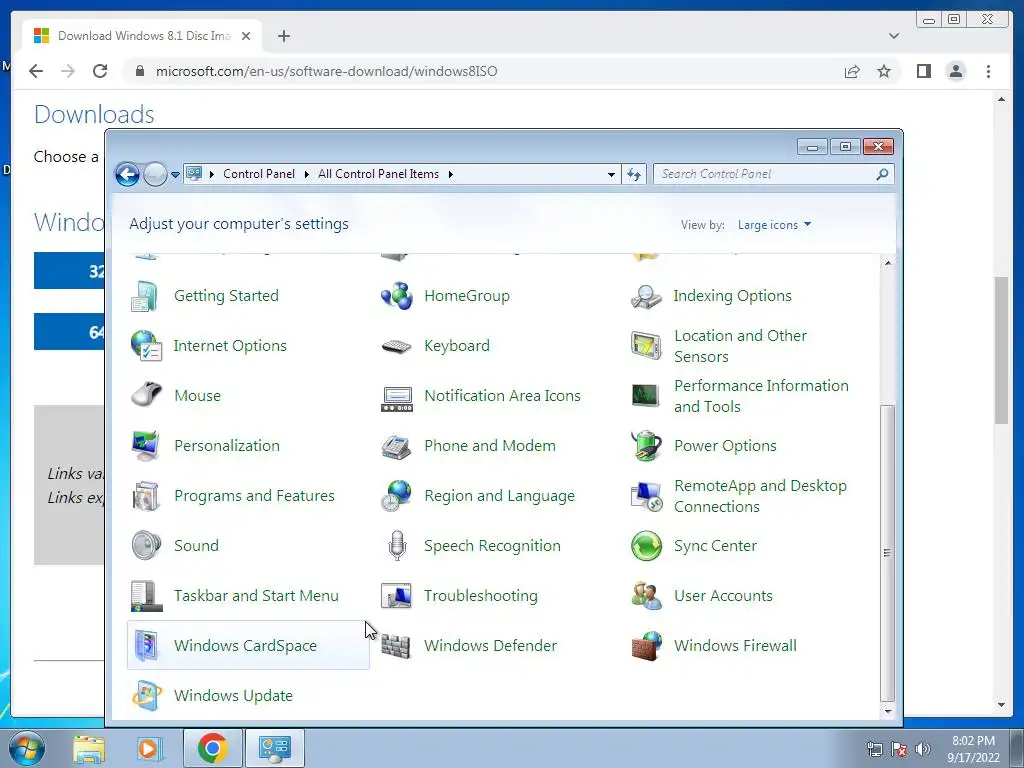Expand the address bar history dropdown
This screenshot has width=1024, height=768.
click(x=611, y=174)
